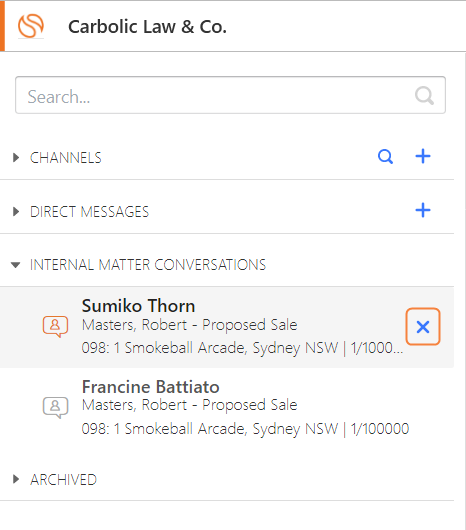Add a new channel with plus icon
466x530 pixels.
pos(423,156)
